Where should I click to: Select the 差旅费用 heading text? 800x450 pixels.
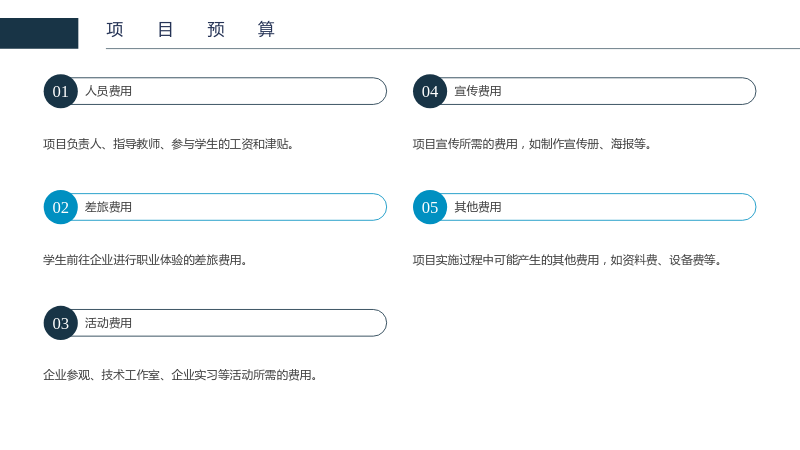[x=108, y=207]
